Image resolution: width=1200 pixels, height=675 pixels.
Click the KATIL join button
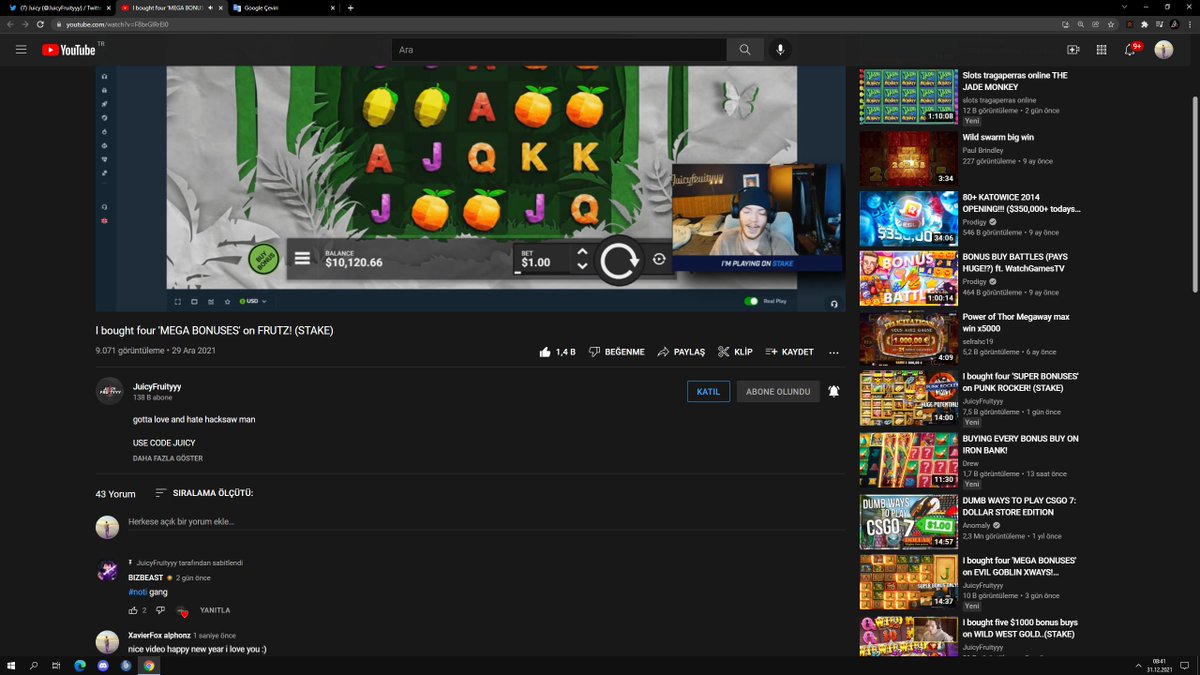[x=708, y=392]
